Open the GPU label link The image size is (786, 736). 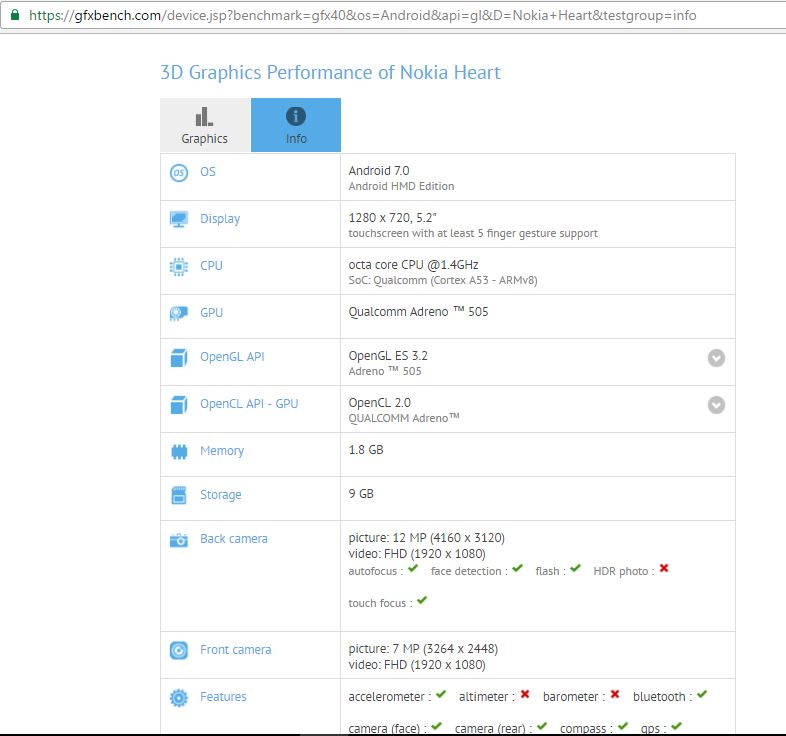(x=211, y=313)
